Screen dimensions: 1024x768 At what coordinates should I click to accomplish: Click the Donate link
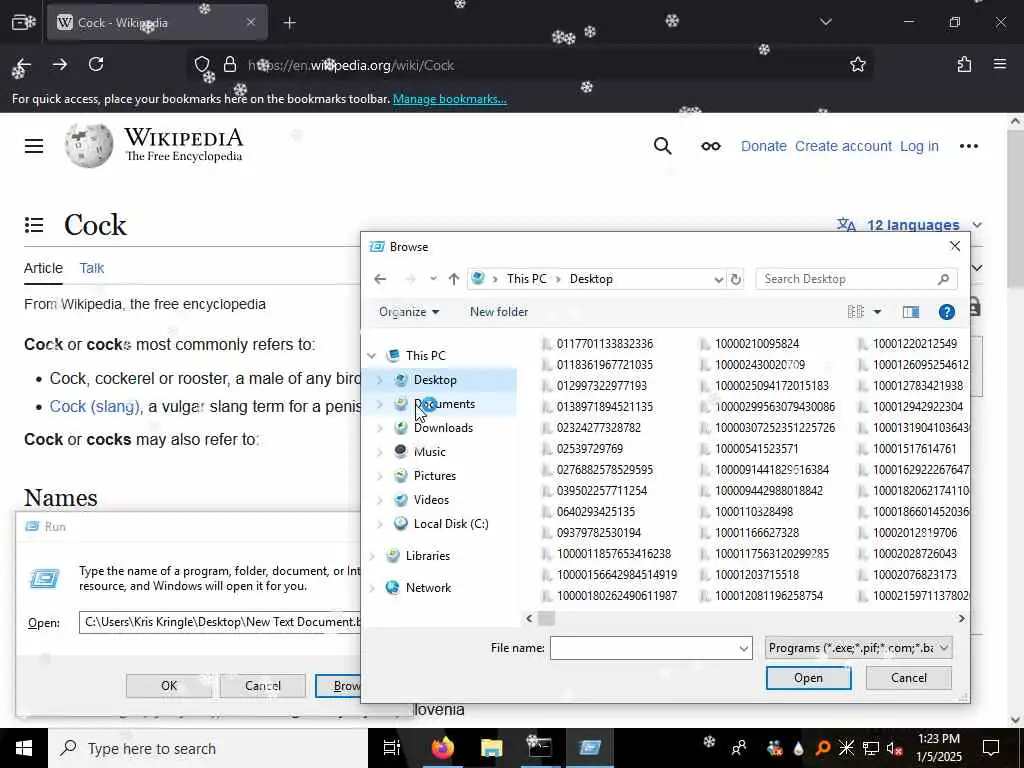click(763, 146)
